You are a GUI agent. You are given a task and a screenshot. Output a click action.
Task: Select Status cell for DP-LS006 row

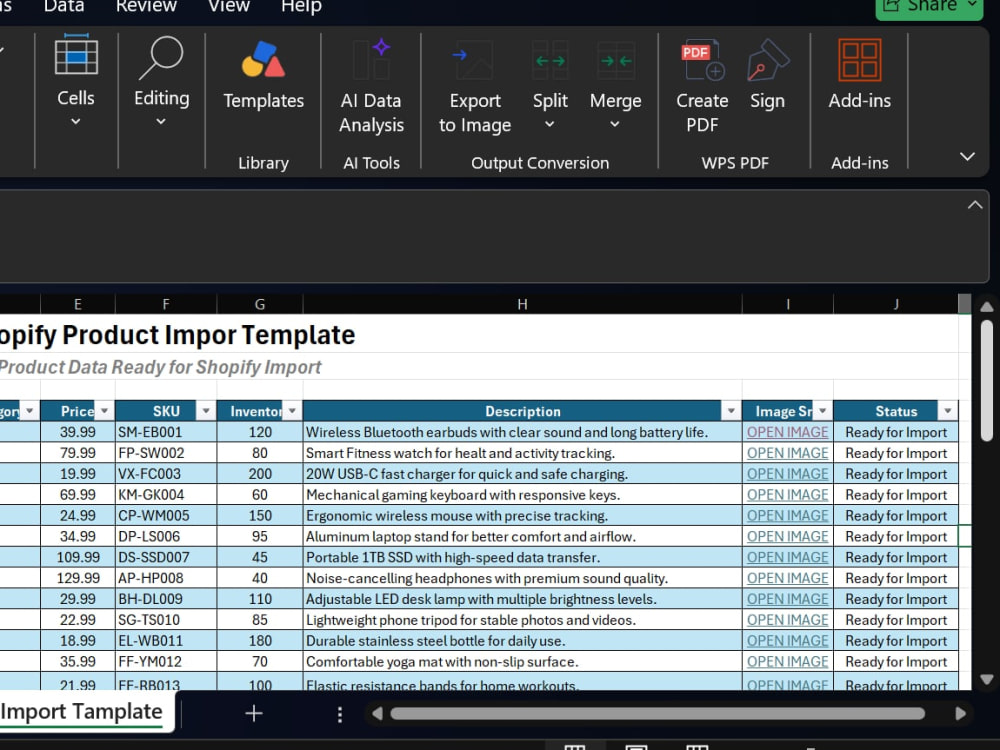[896, 536]
